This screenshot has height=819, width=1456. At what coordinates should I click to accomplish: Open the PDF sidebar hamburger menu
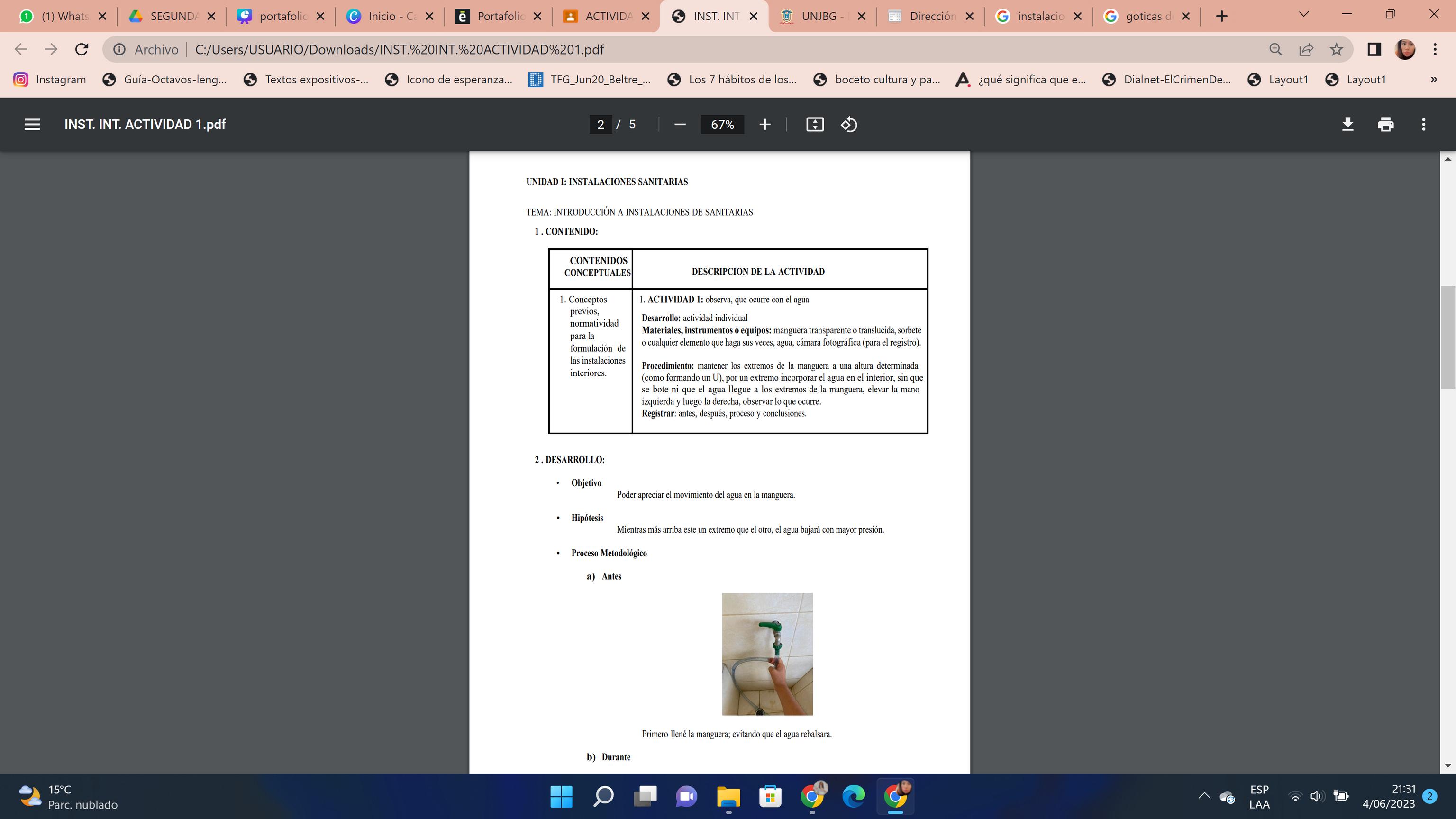[x=32, y=124]
